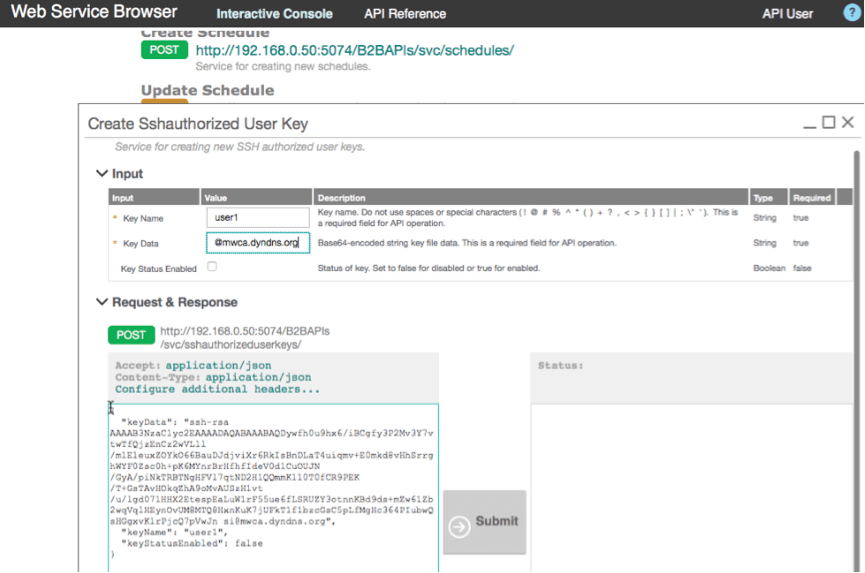865x573 pixels.
Task: Click the Required column header
Action: (x=812, y=197)
